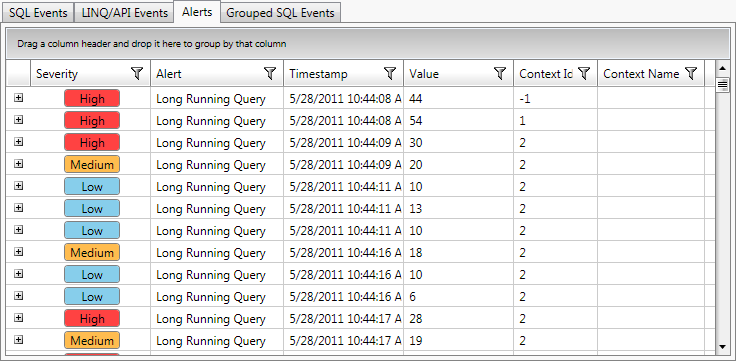Expand the Medium row with value 18

(x=18, y=252)
